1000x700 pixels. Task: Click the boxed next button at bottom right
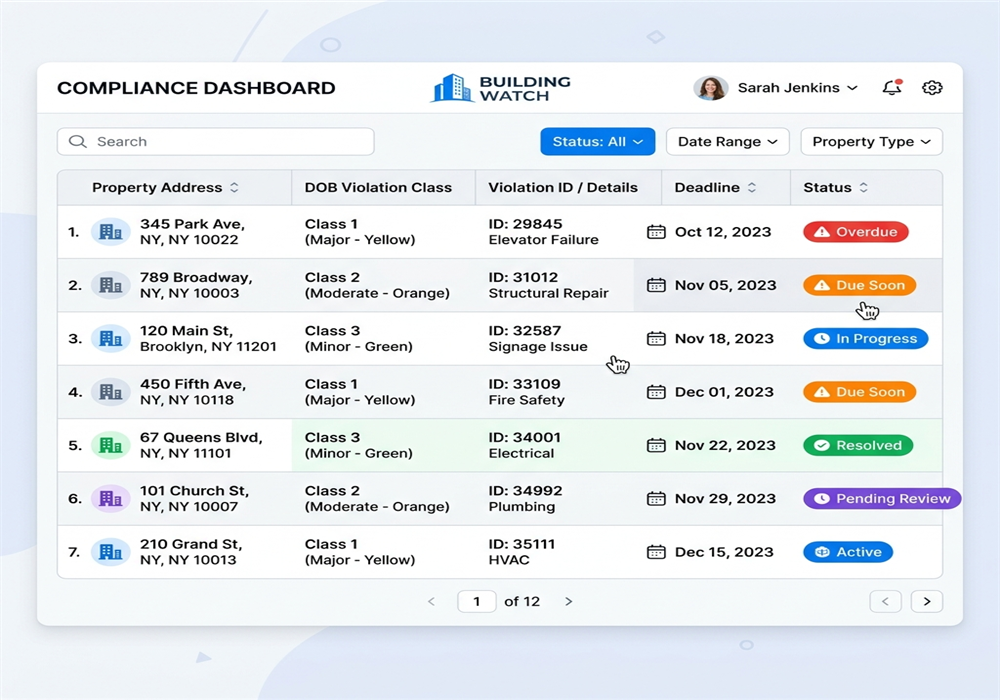927,601
